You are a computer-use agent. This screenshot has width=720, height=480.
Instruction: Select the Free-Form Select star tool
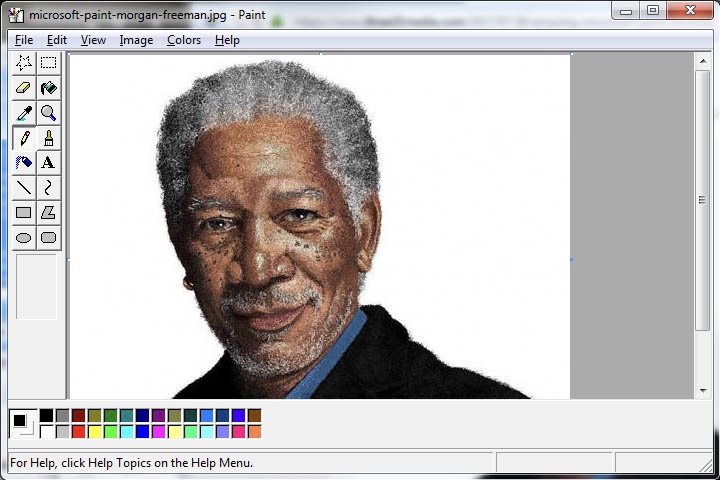(x=24, y=63)
